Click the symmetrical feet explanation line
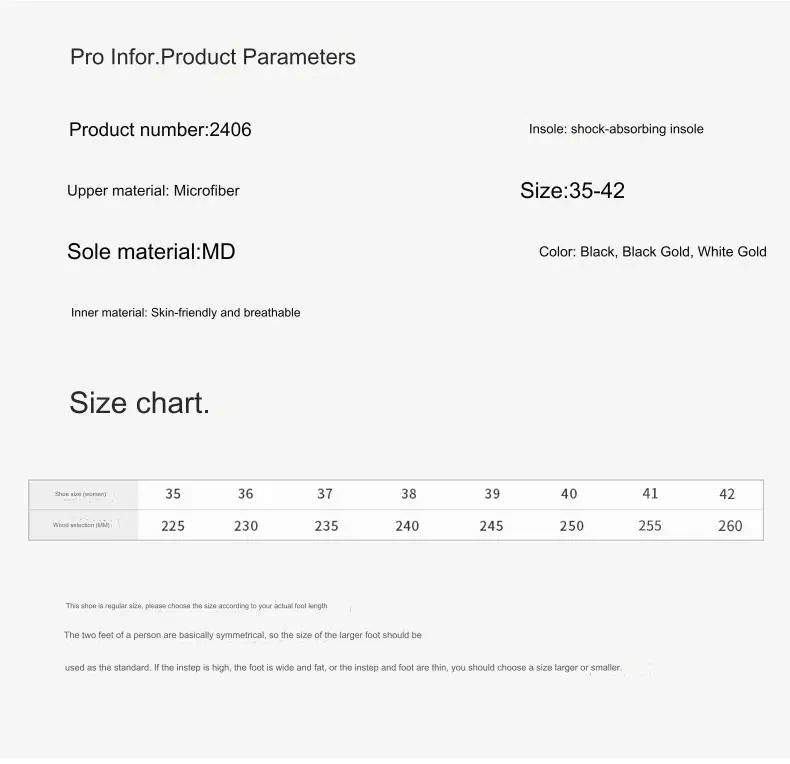 tap(243, 635)
